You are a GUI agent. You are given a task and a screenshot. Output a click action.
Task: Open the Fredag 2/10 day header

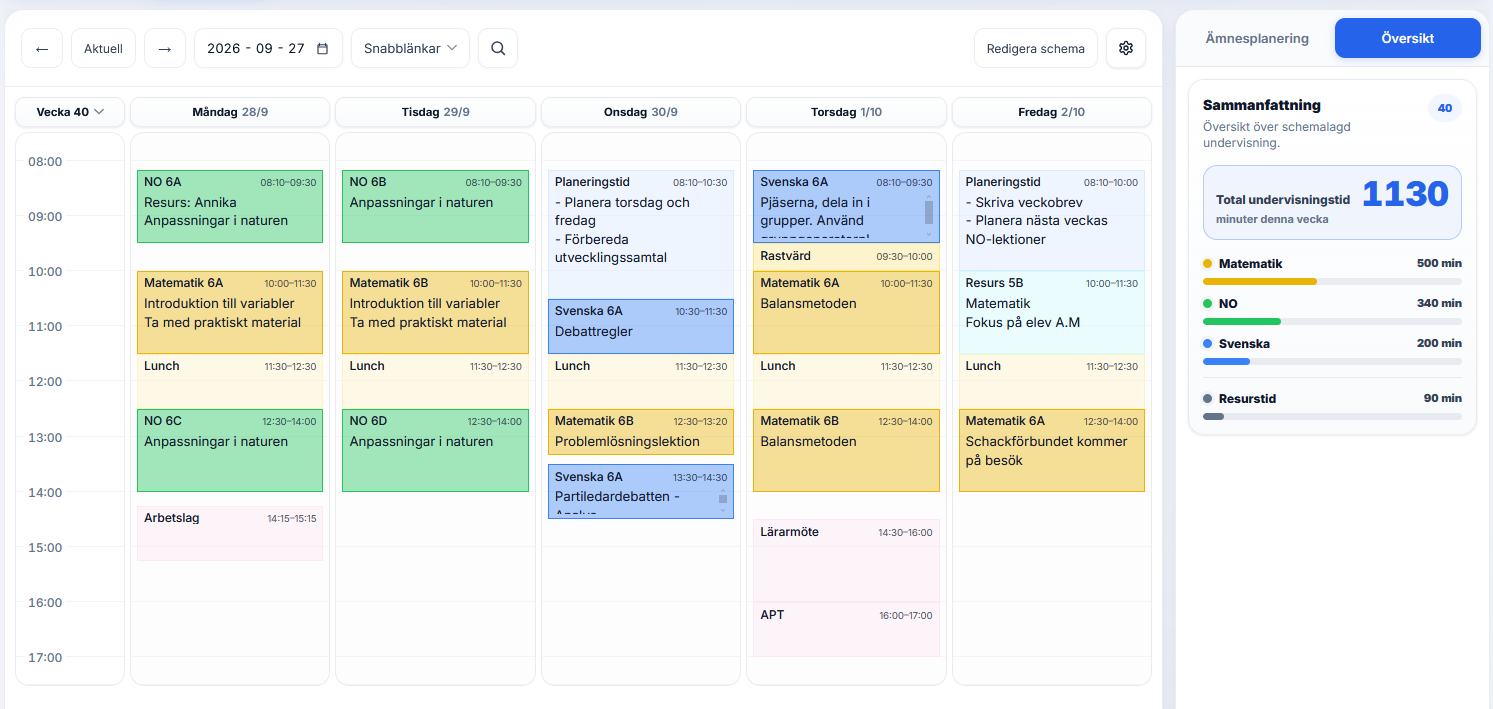[1052, 112]
